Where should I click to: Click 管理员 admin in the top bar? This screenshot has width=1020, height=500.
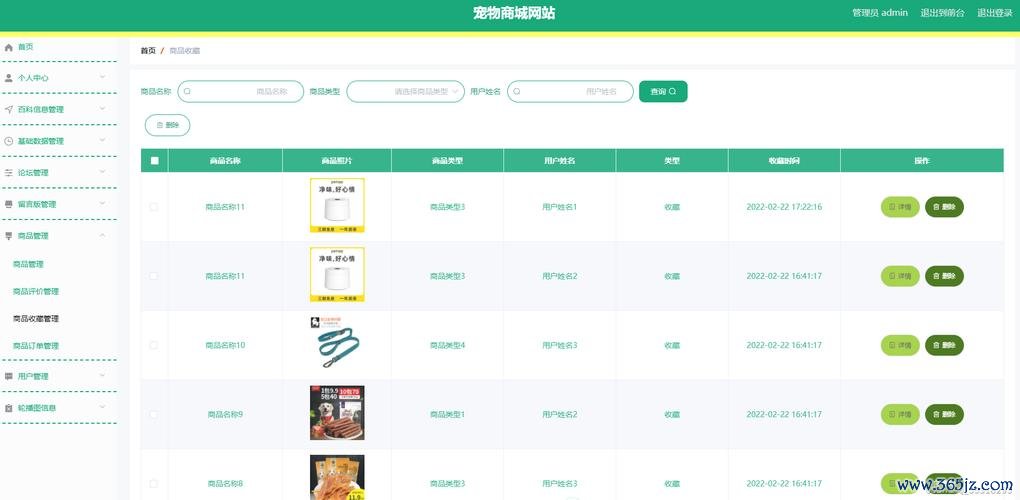[880, 13]
